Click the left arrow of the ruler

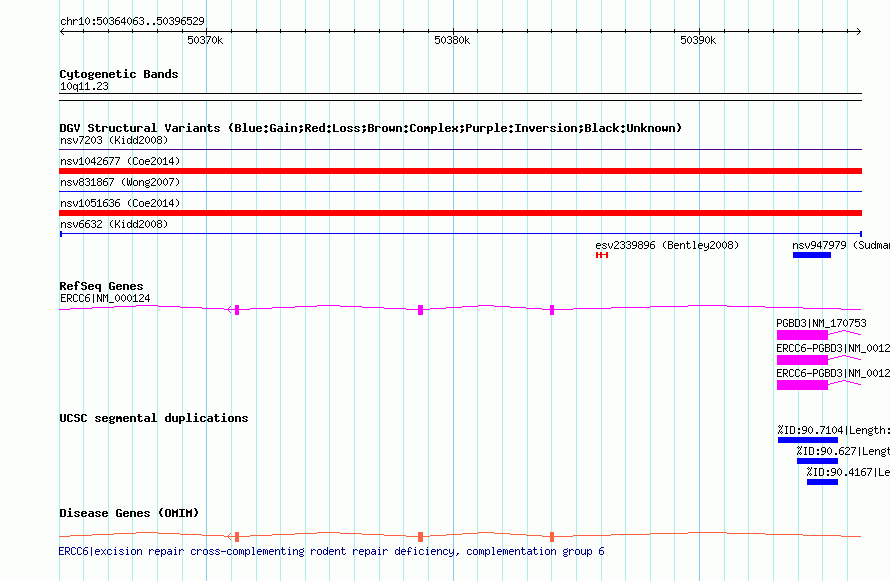(62, 31)
